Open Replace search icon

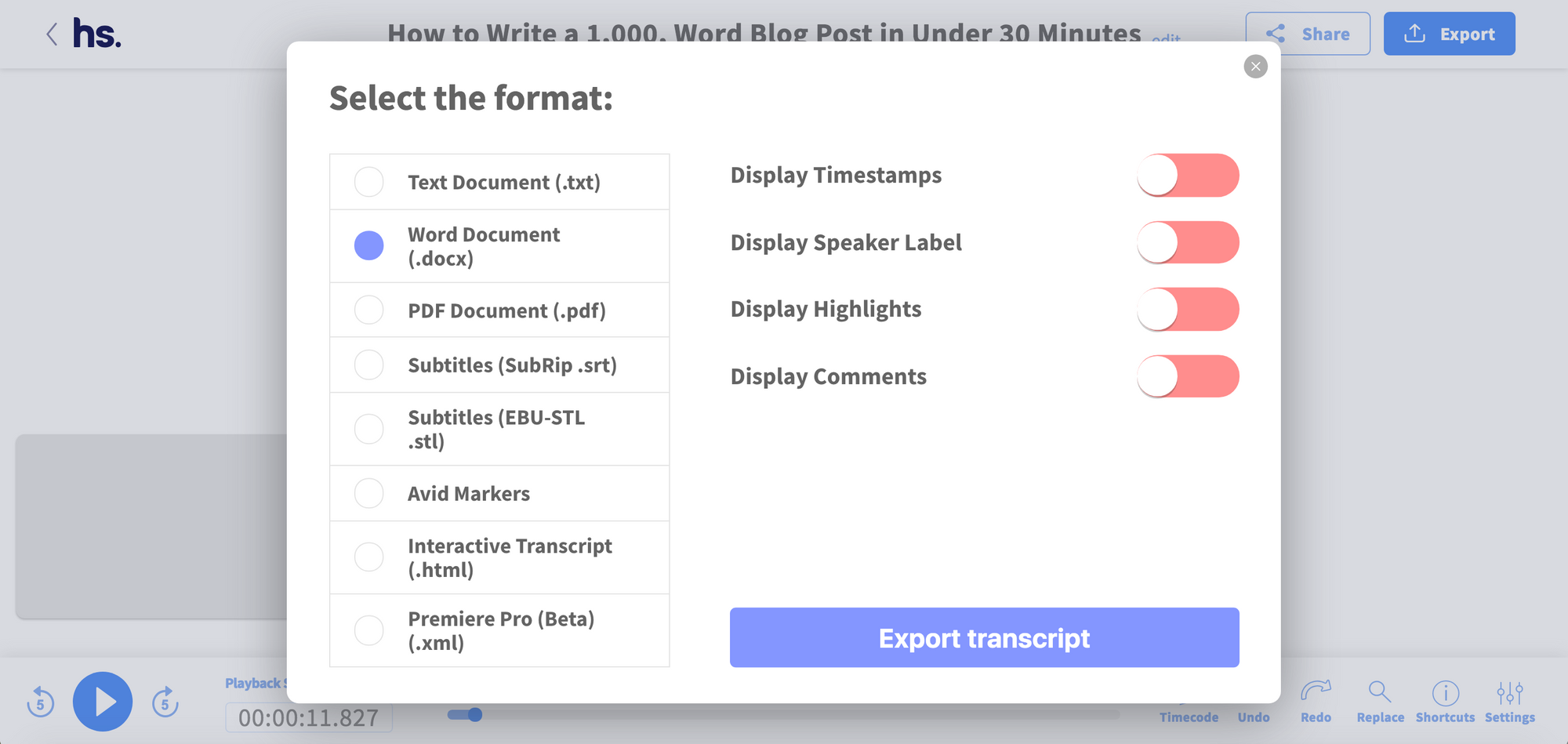tap(1380, 691)
